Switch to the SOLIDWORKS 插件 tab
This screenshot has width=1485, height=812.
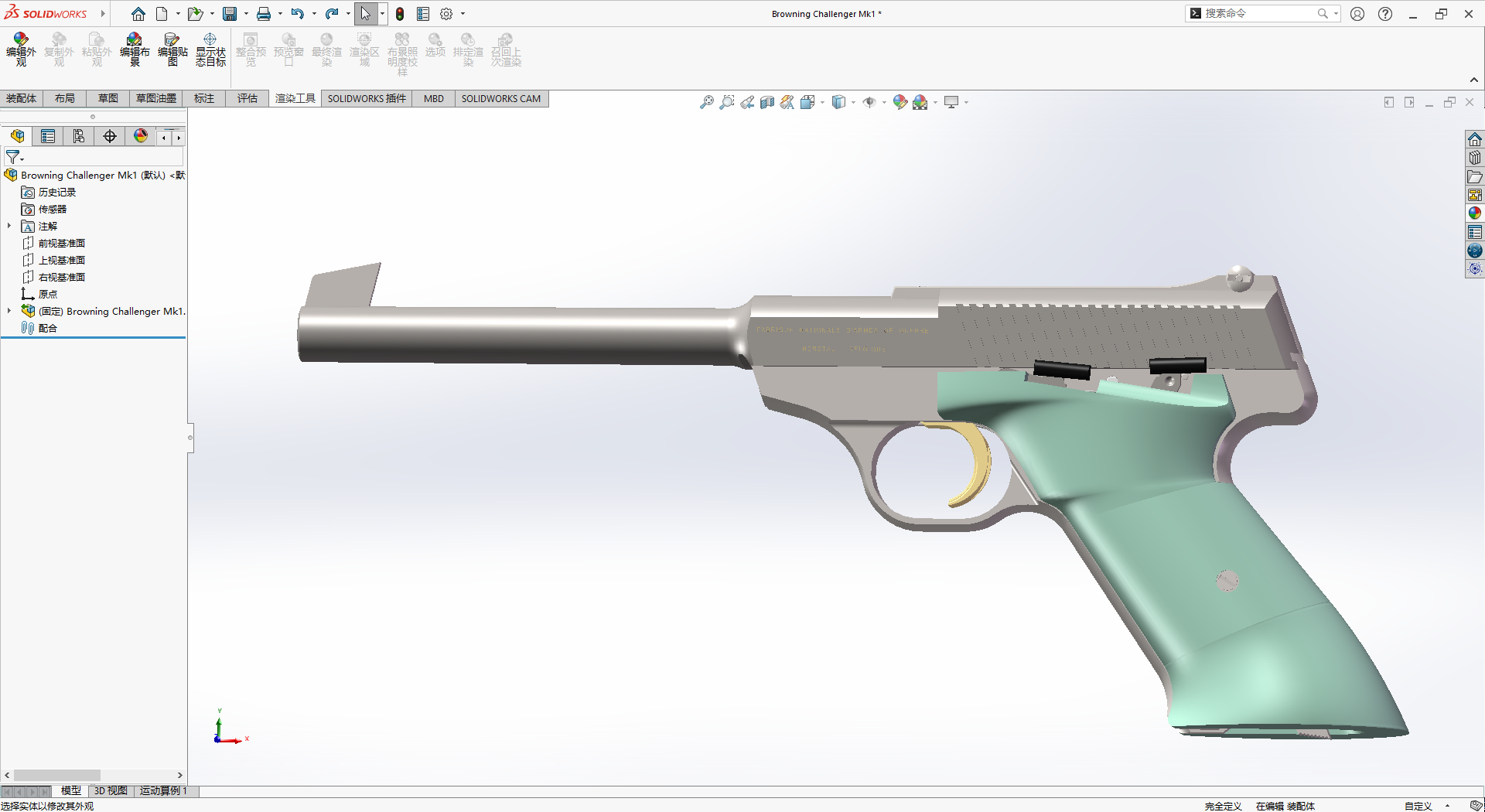[367, 98]
